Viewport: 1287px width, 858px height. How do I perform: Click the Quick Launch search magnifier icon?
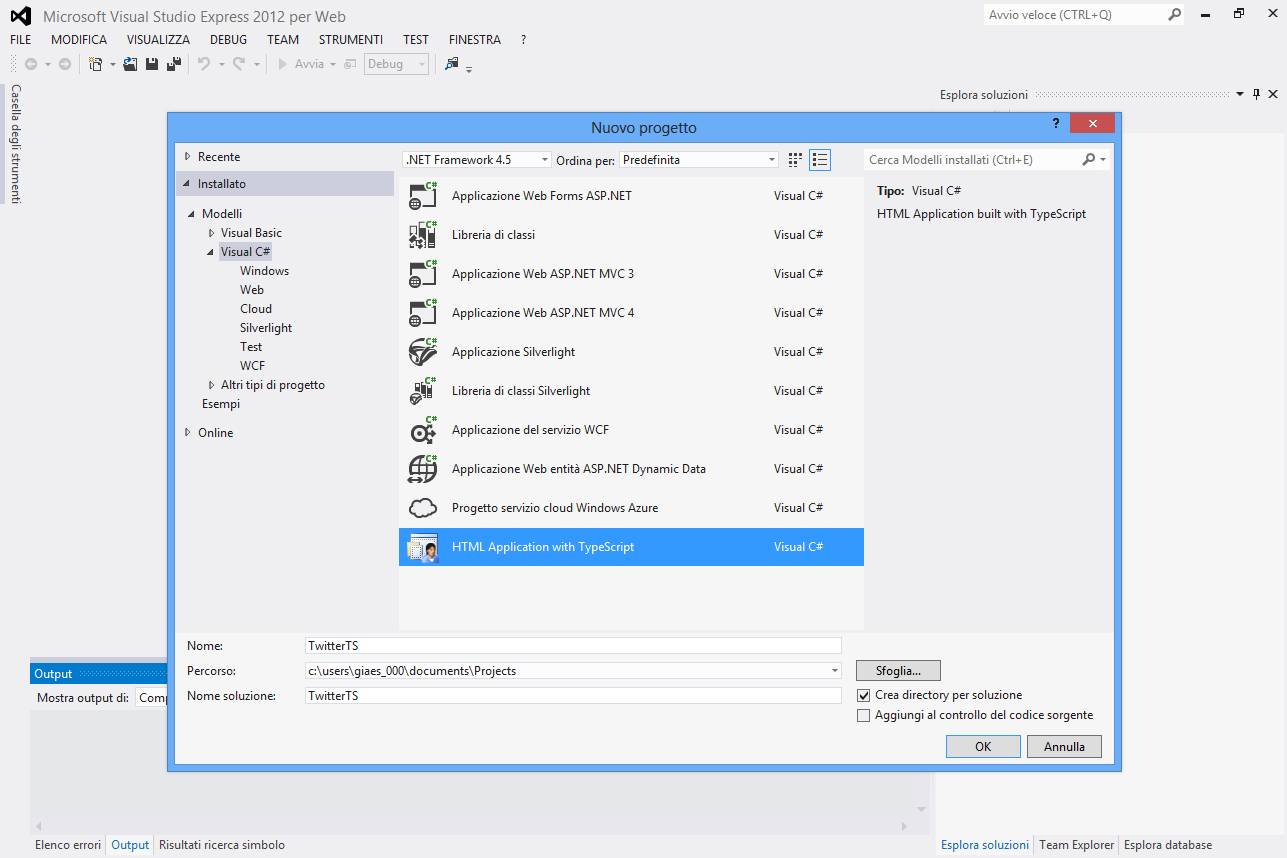coord(1175,15)
